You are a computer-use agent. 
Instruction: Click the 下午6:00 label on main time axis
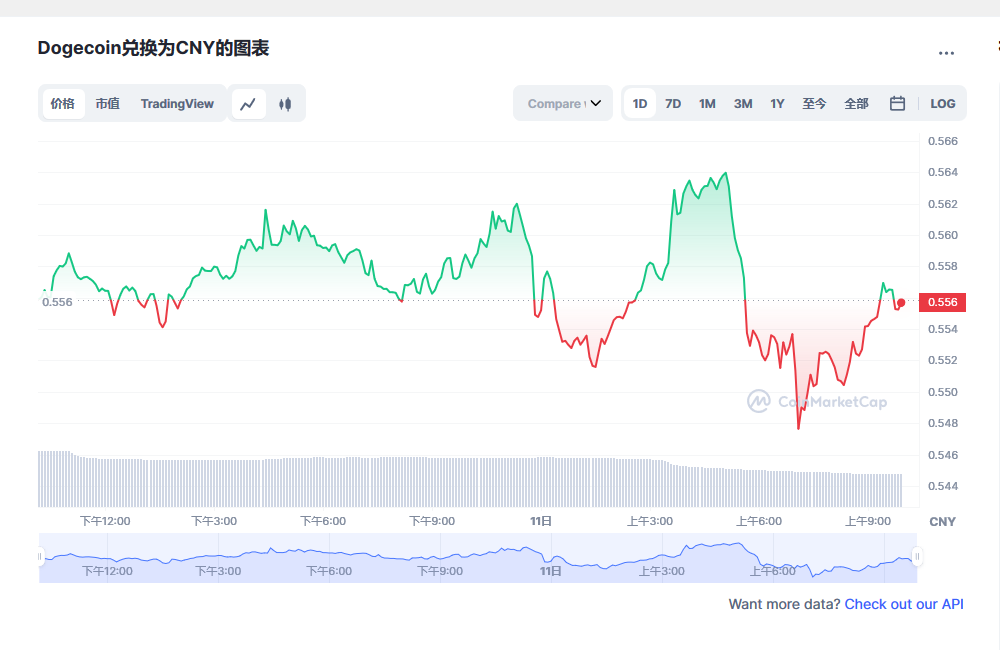(x=323, y=521)
